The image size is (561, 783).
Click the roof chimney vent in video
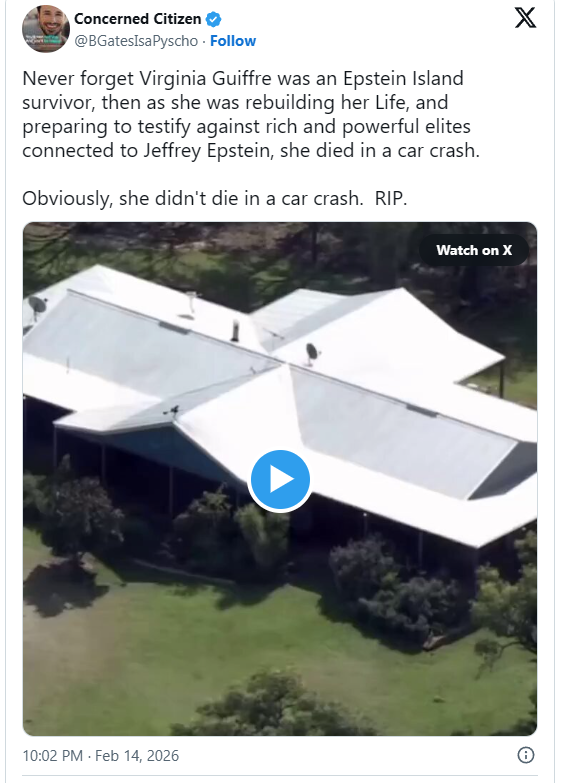click(235, 331)
